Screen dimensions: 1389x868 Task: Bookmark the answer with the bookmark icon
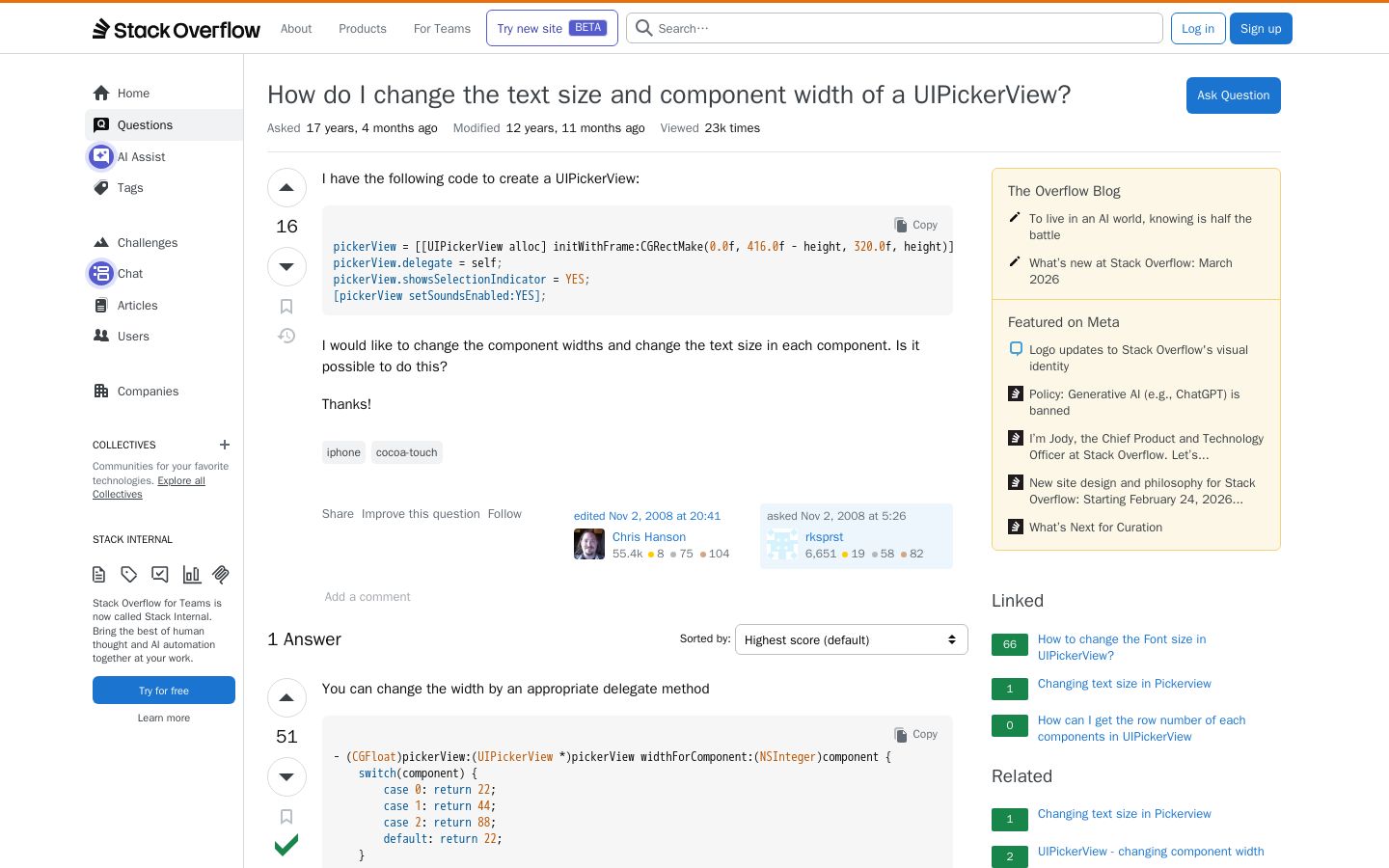click(x=286, y=817)
